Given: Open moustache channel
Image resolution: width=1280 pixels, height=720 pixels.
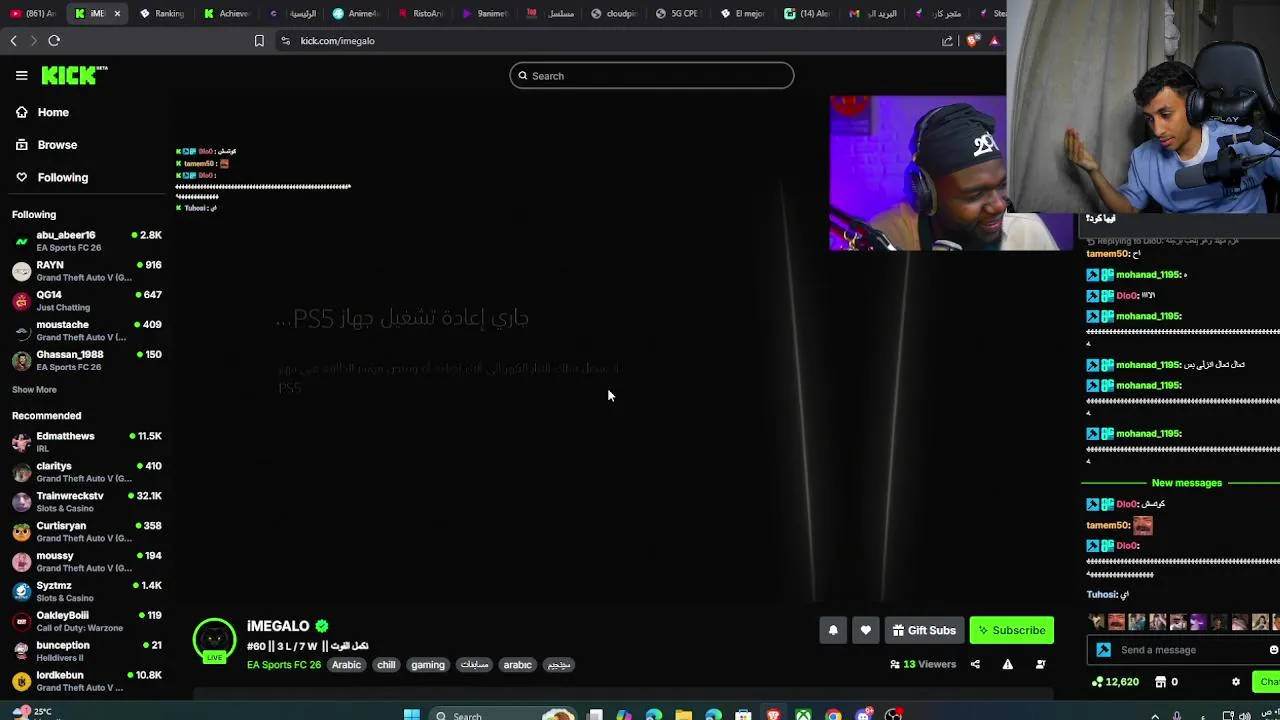Looking at the screenshot, I should 86,331.
